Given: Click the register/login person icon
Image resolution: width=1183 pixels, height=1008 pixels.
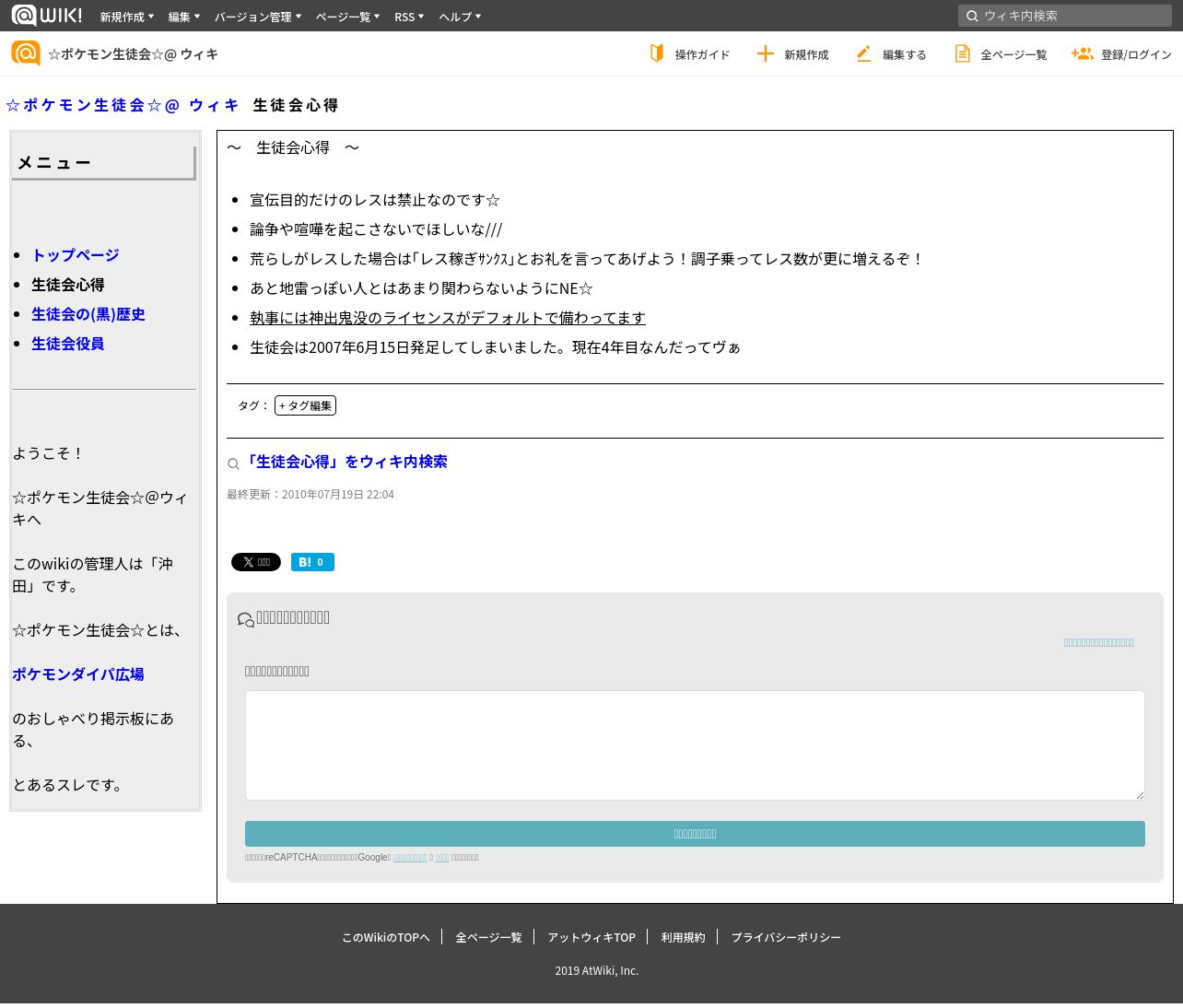Looking at the screenshot, I should pyautogui.click(x=1082, y=53).
